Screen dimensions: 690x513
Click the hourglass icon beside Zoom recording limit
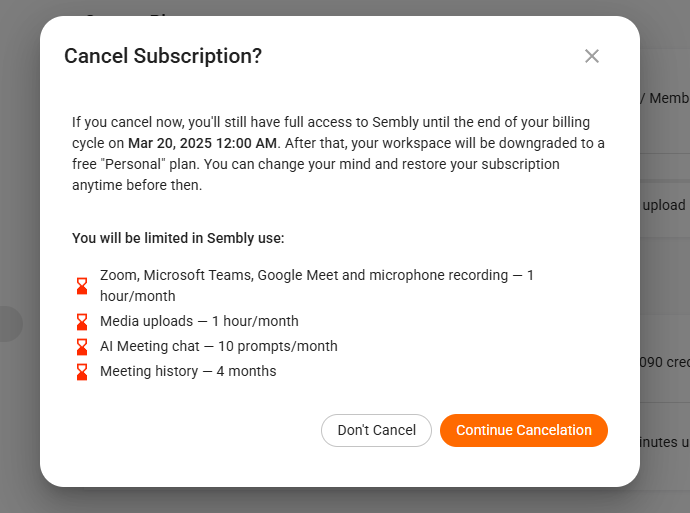tap(82, 286)
